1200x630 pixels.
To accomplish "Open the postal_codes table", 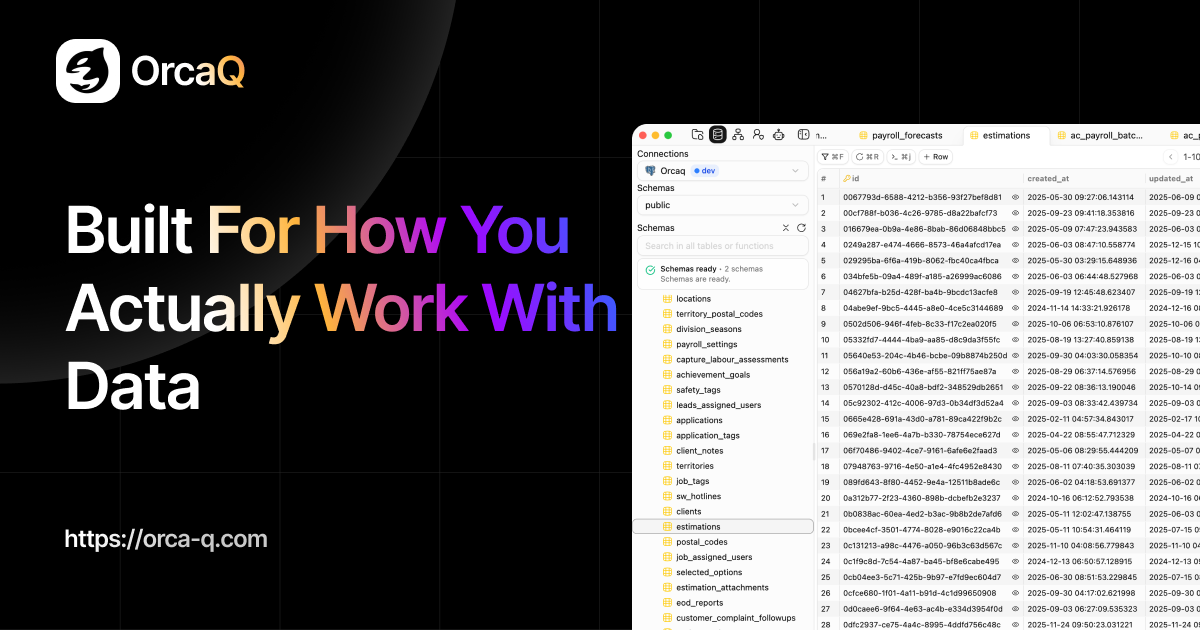I will (702, 542).
